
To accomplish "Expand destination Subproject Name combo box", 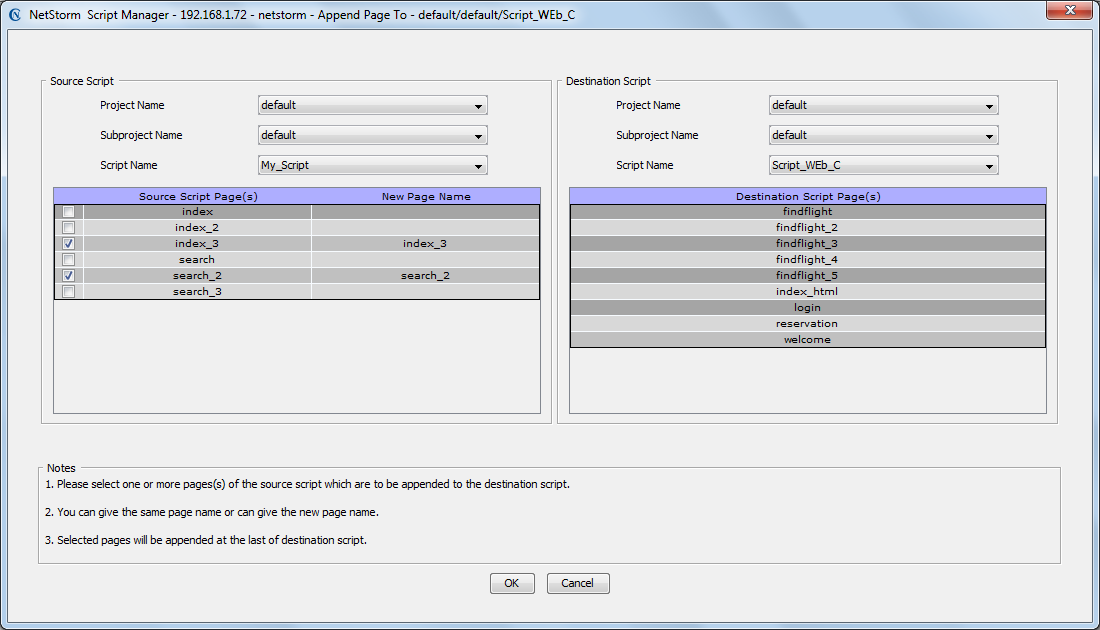I will tap(883, 135).
